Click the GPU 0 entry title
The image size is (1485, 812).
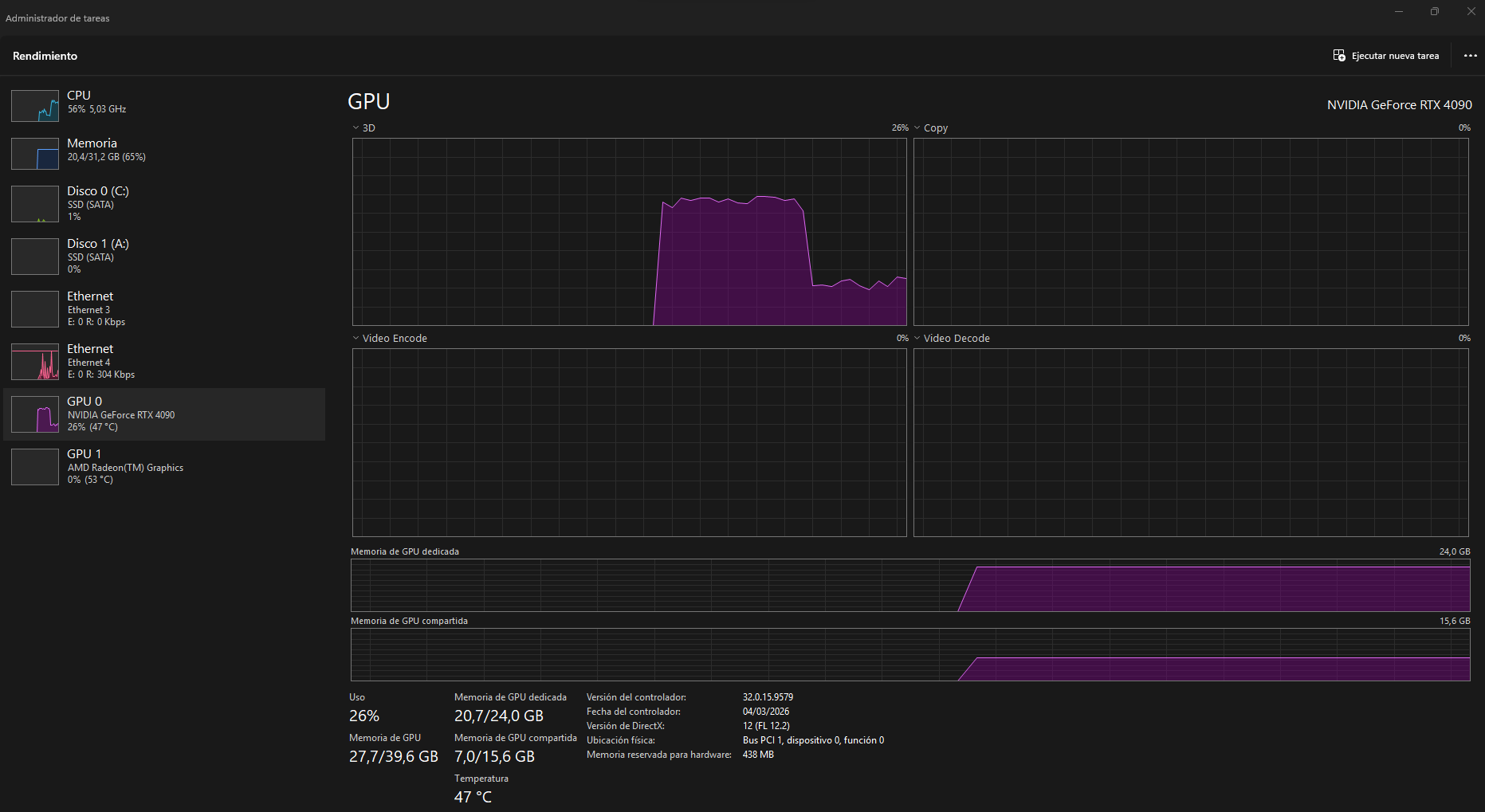[84, 402]
